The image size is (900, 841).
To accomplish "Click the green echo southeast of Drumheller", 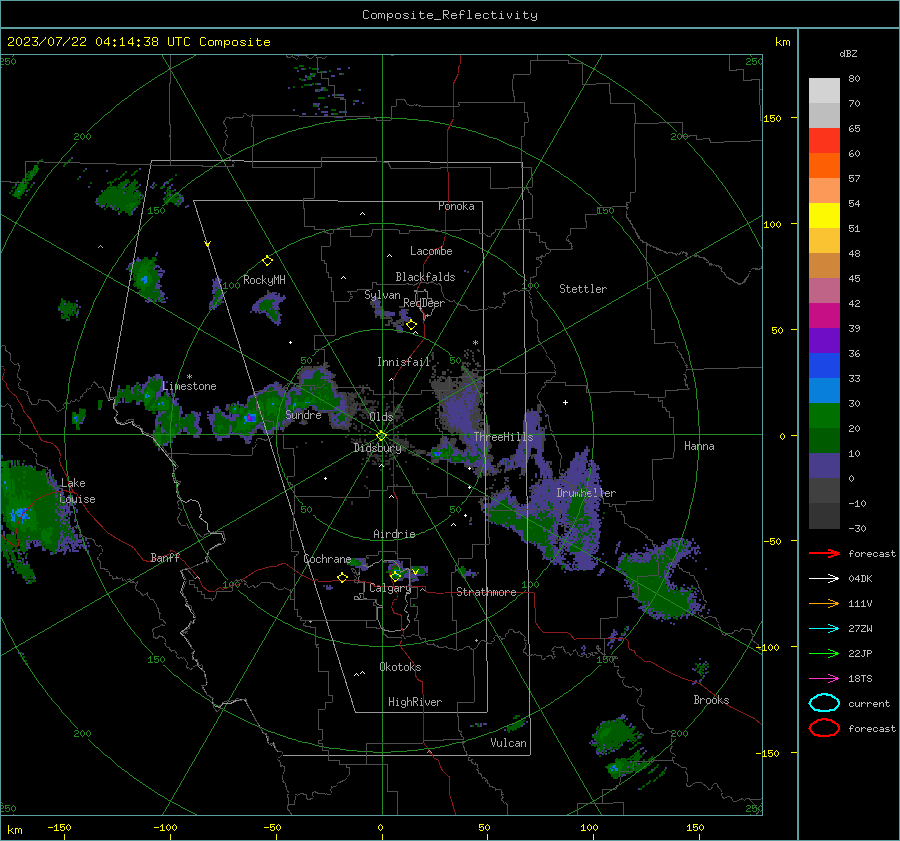I will 657,580.
